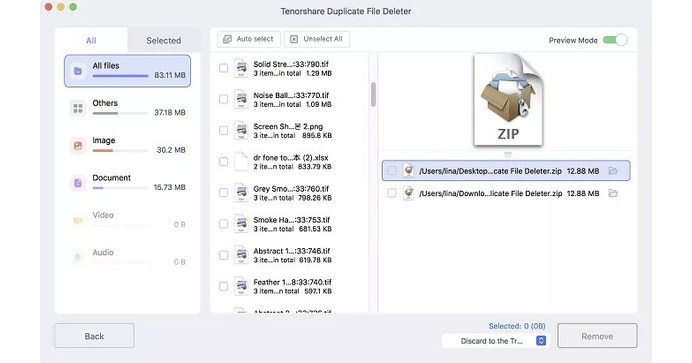Check the dr fone (2).xlsx checkbox

pos(224,161)
